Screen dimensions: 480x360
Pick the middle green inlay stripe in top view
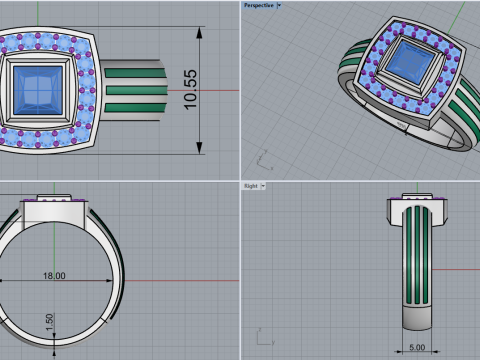point(136,90)
